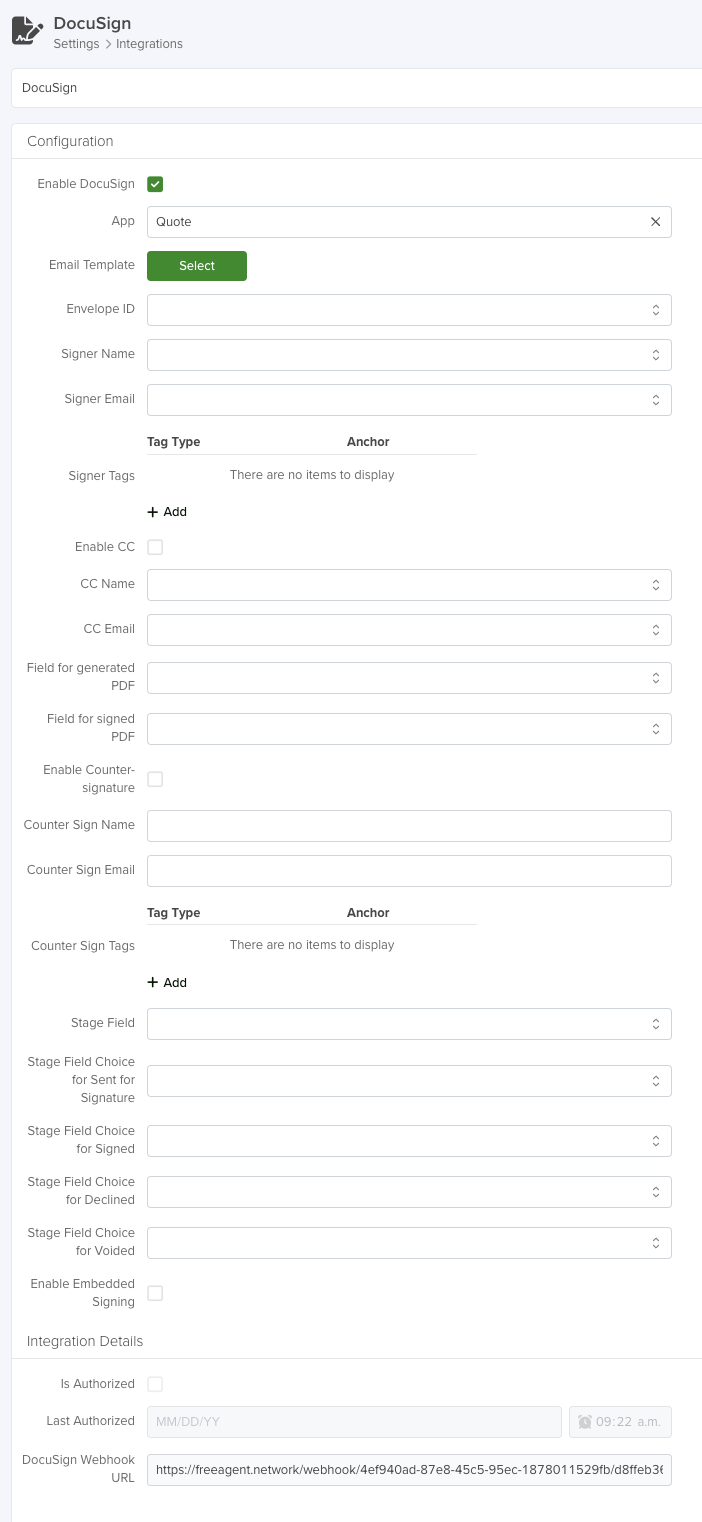The height and width of the screenshot is (1522, 702).
Task: Uncheck the Enable DocuSign checkbox
Action: coord(155,184)
